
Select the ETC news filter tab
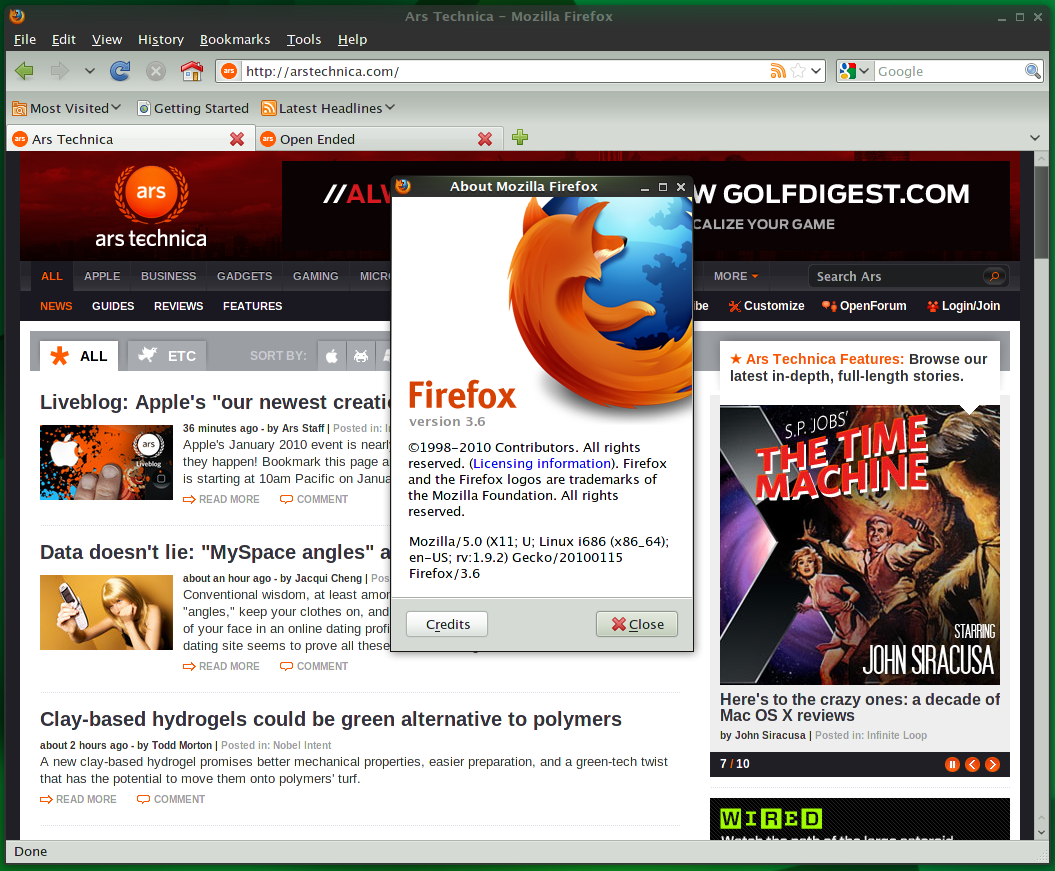167,356
